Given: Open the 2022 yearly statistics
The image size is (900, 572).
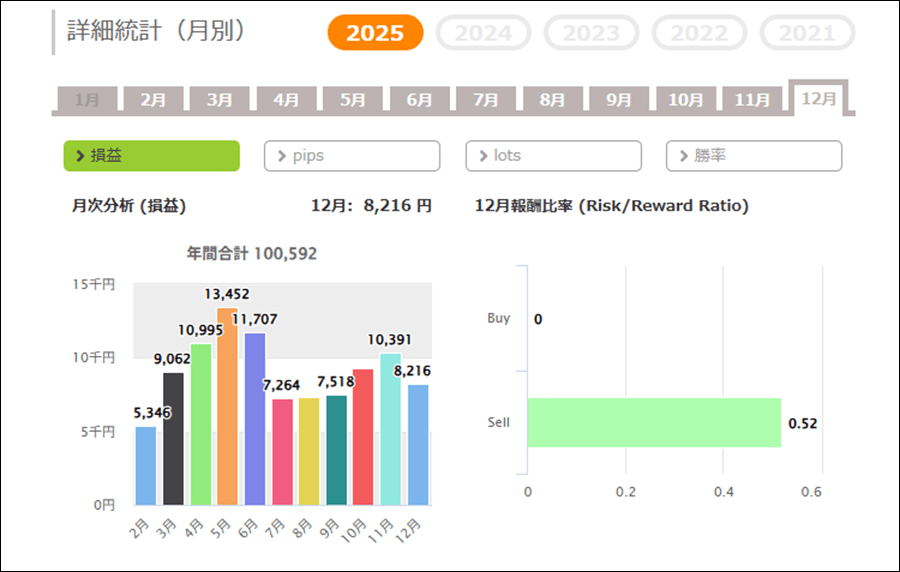Looking at the screenshot, I should 699,33.
